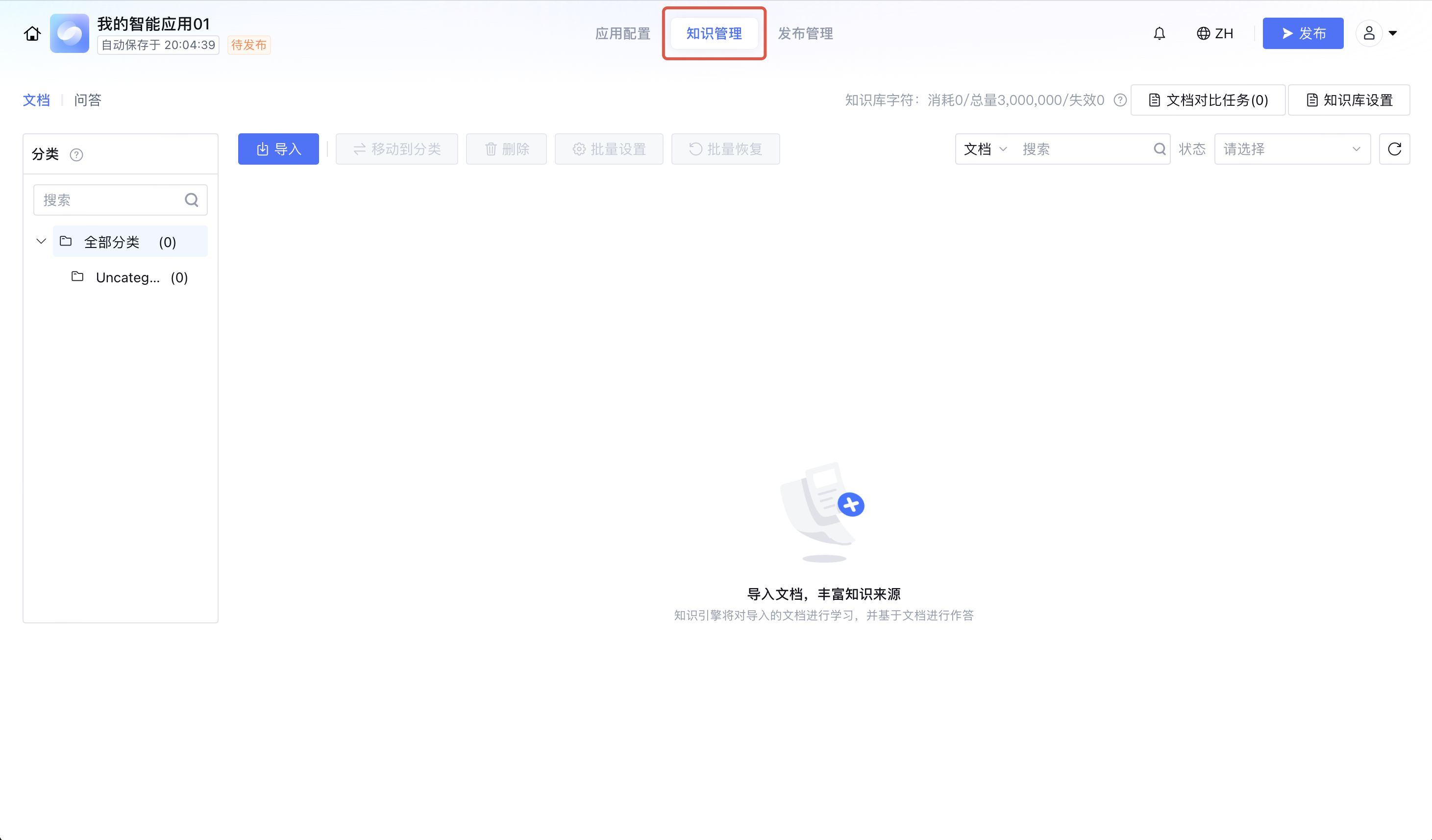Switch to the 发布管理 tab

(x=805, y=33)
